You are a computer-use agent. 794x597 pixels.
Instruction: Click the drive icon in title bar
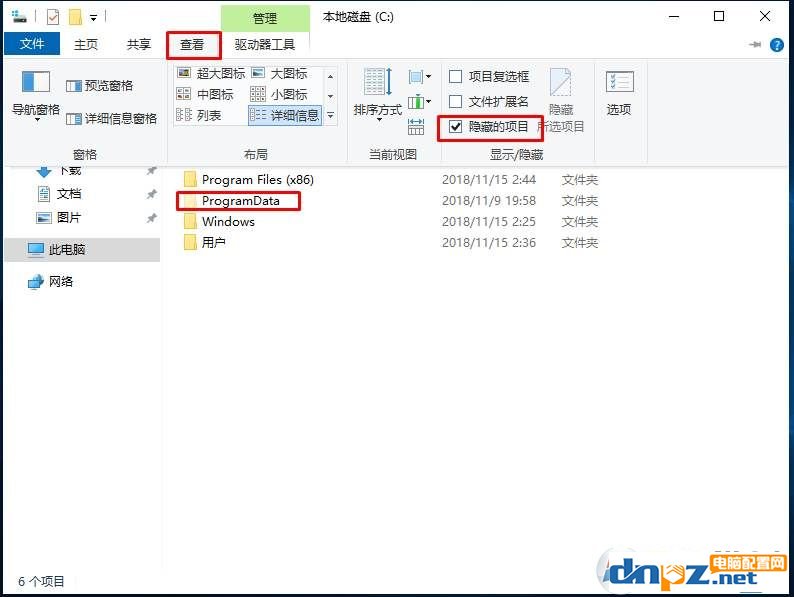point(19,17)
